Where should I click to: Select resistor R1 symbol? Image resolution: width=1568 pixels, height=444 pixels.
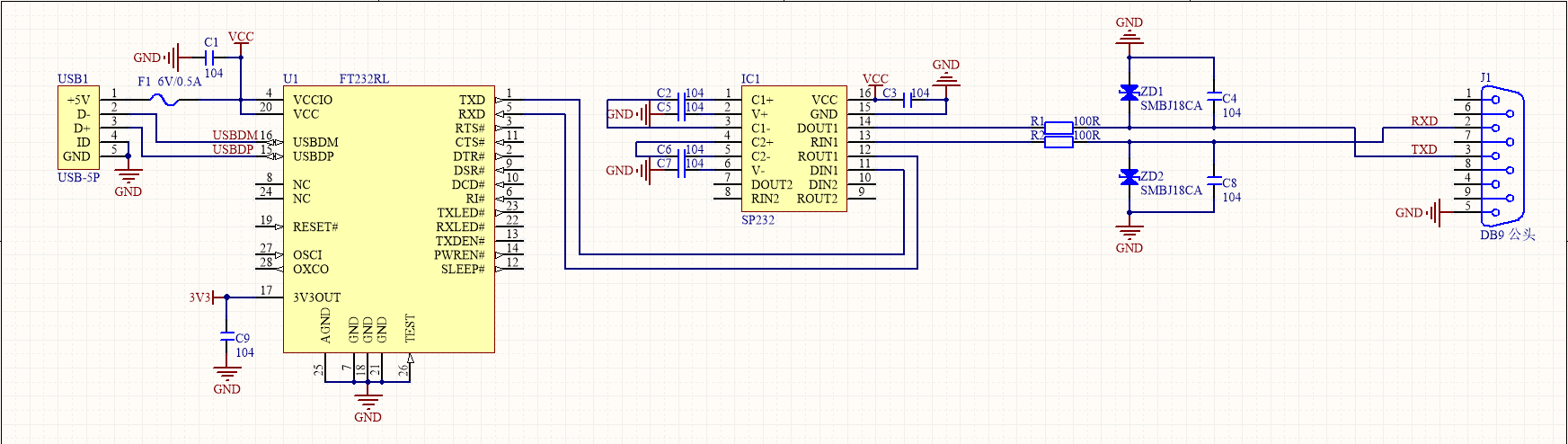(x=1060, y=128)
